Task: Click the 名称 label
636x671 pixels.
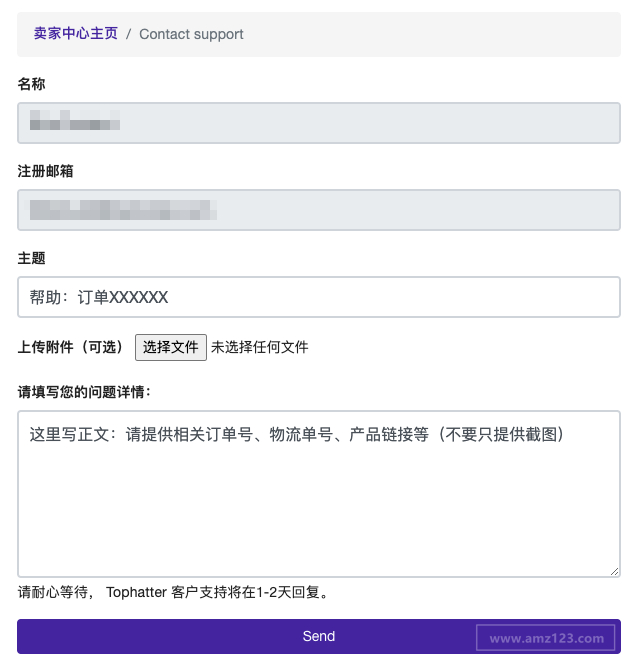Action: tap(31, 84)
